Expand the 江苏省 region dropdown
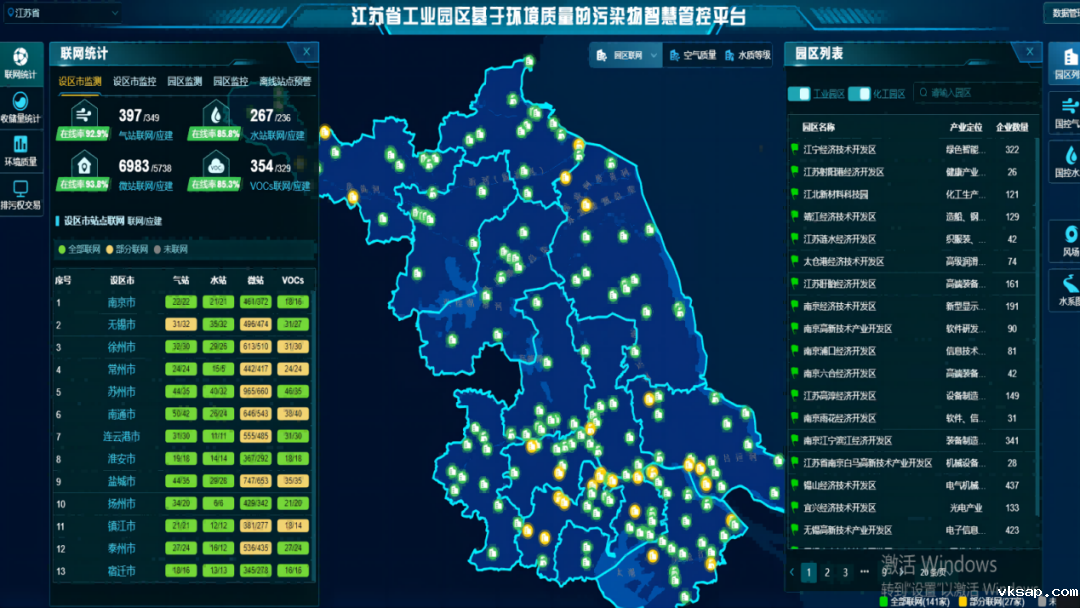Screen dimensions: 1080x608 62,13
